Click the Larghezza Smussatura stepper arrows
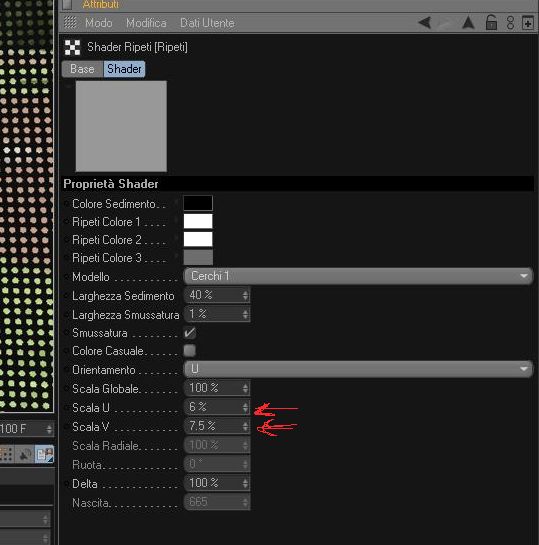Screen dimensions: 539x545 pyautogui.click(x=245, y=314)
